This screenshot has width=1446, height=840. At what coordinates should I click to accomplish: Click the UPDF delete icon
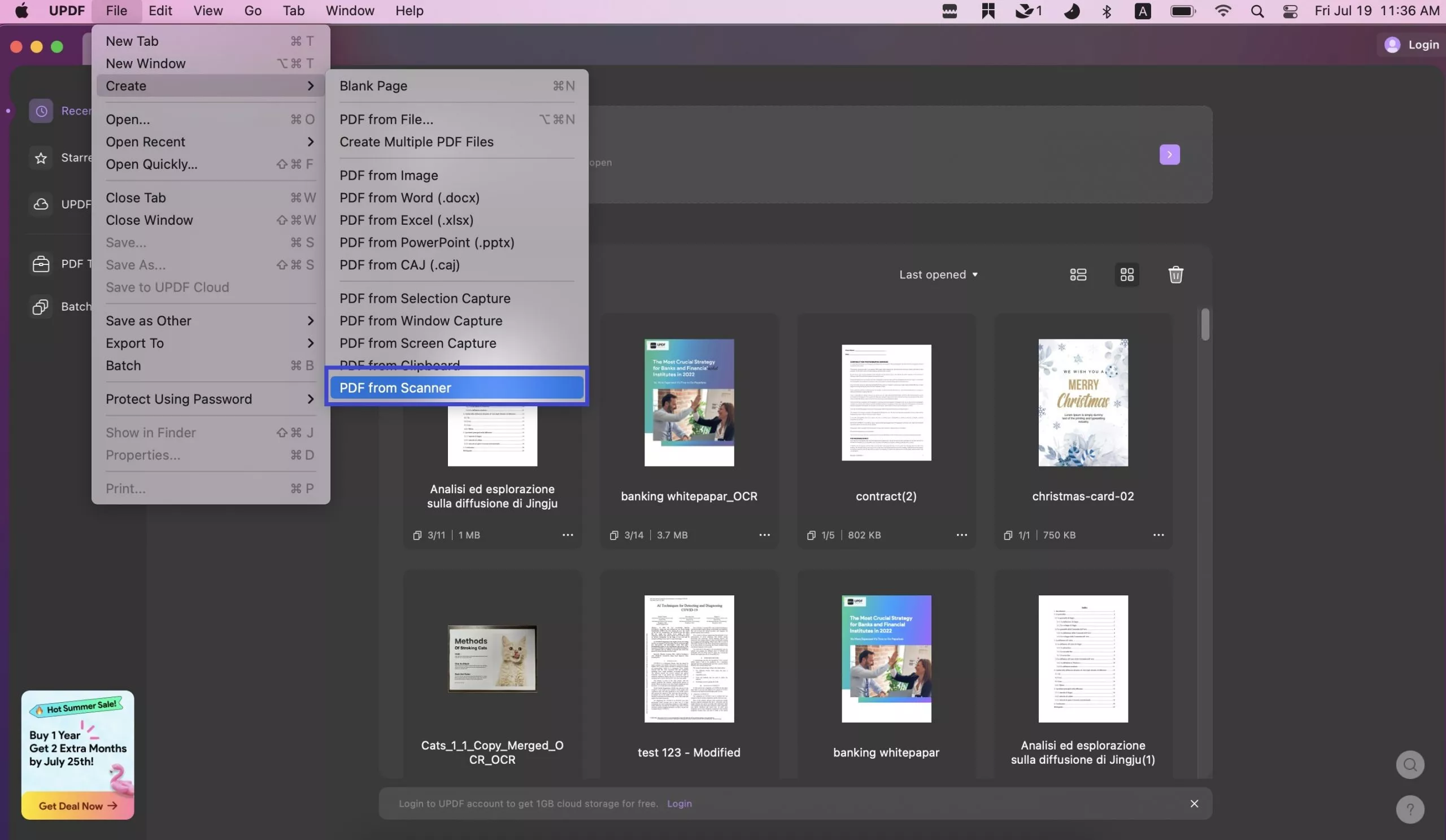1175,274
